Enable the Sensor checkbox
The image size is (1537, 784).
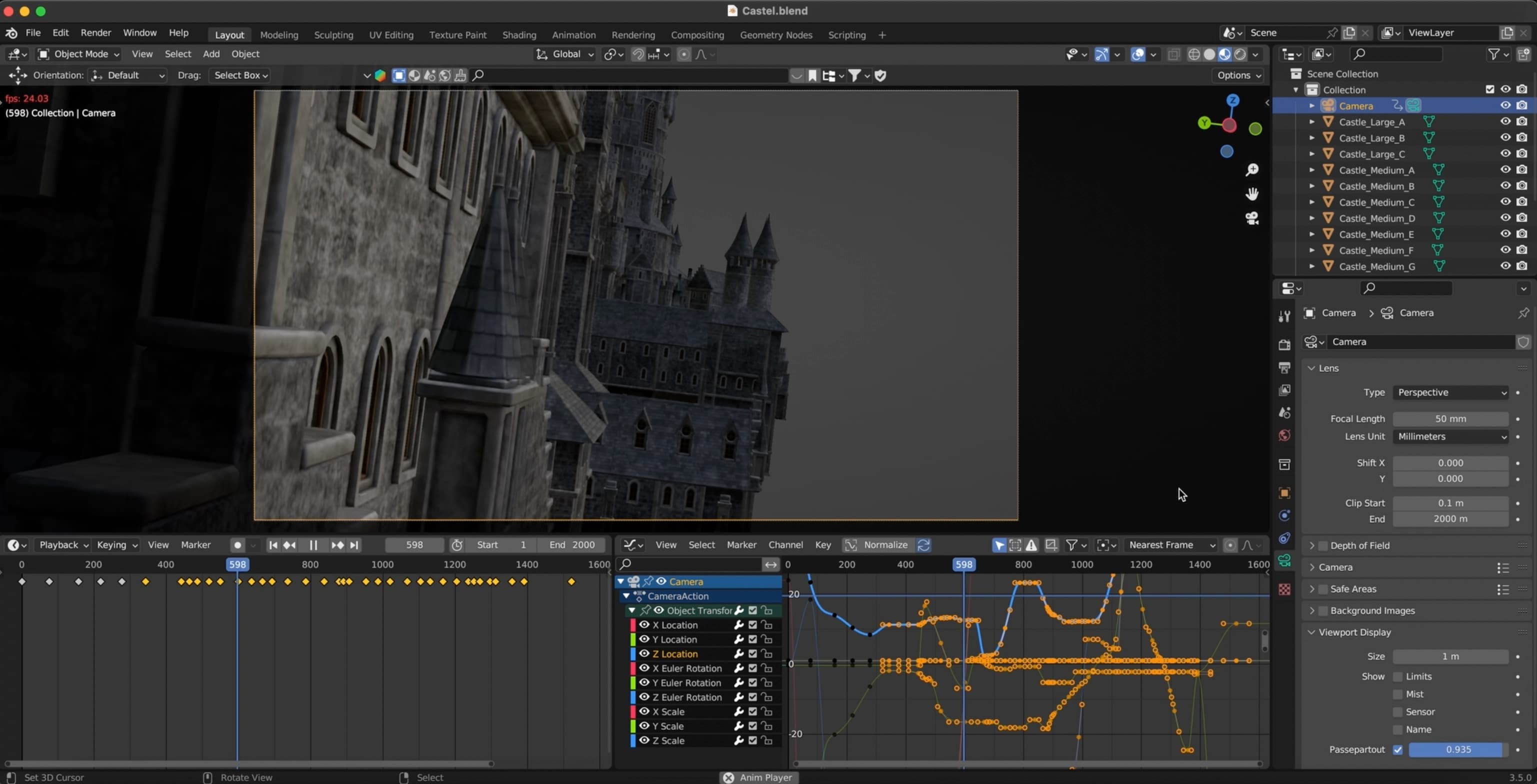click(1398, 712)
